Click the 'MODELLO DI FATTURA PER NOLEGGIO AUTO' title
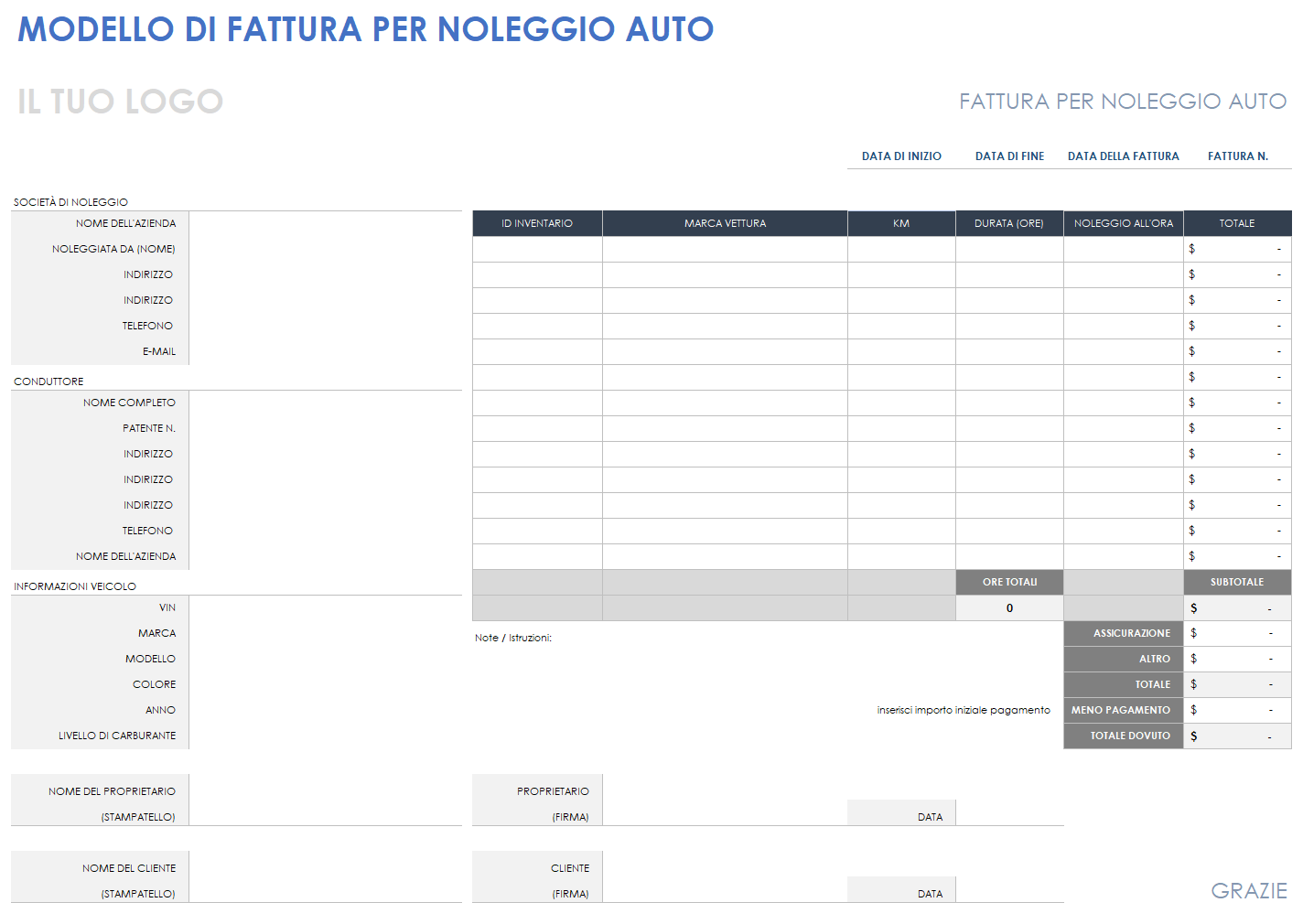 365,29
